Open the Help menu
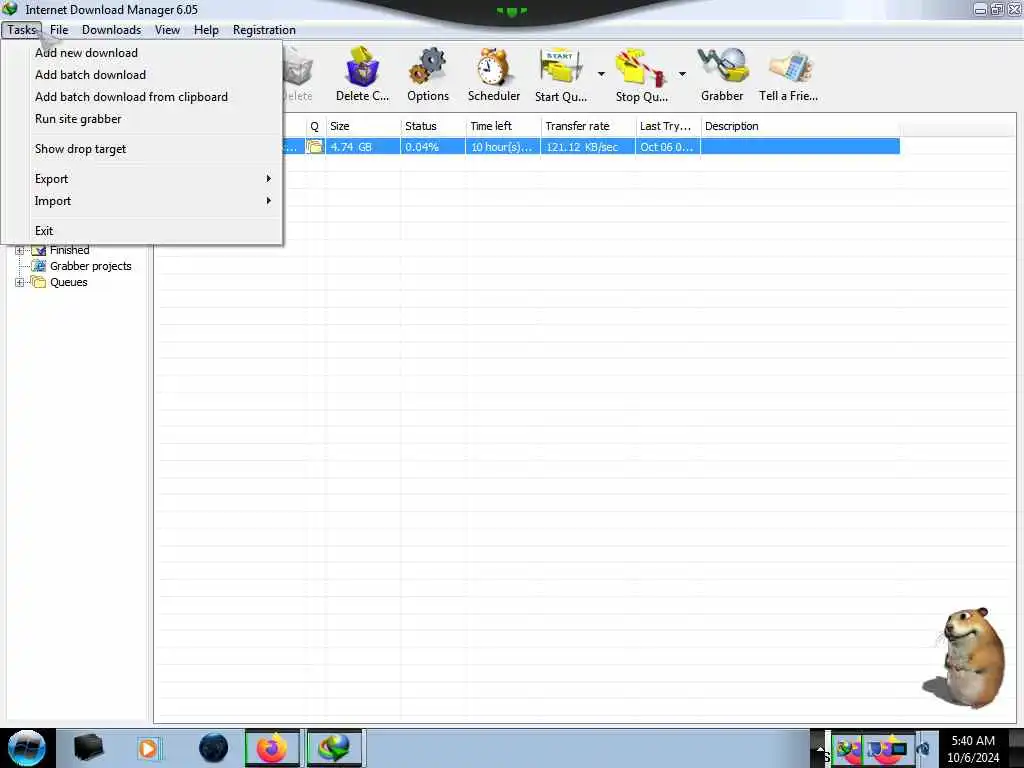The image size is (1024, 768). (x=206, y=30)
